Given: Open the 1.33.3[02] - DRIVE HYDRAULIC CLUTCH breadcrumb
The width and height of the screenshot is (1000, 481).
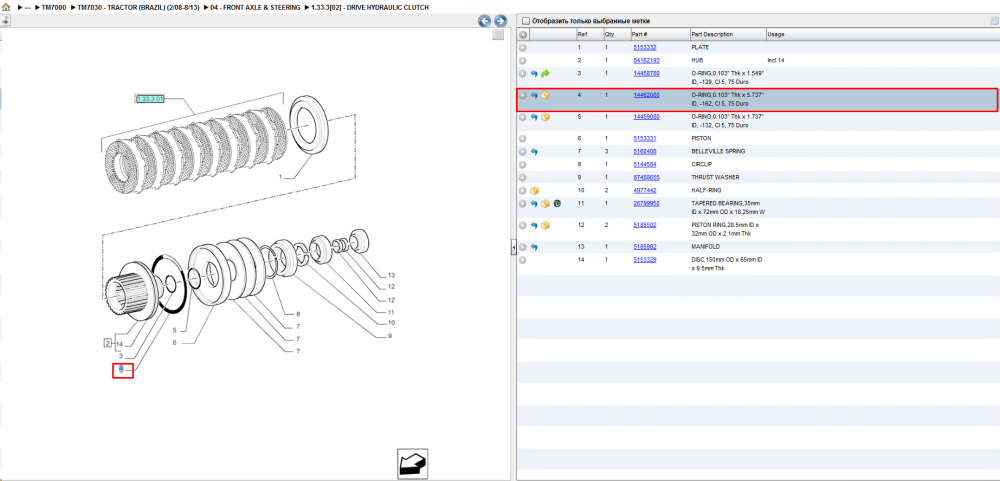Looking at the screenshot, I should coord(370,7).
